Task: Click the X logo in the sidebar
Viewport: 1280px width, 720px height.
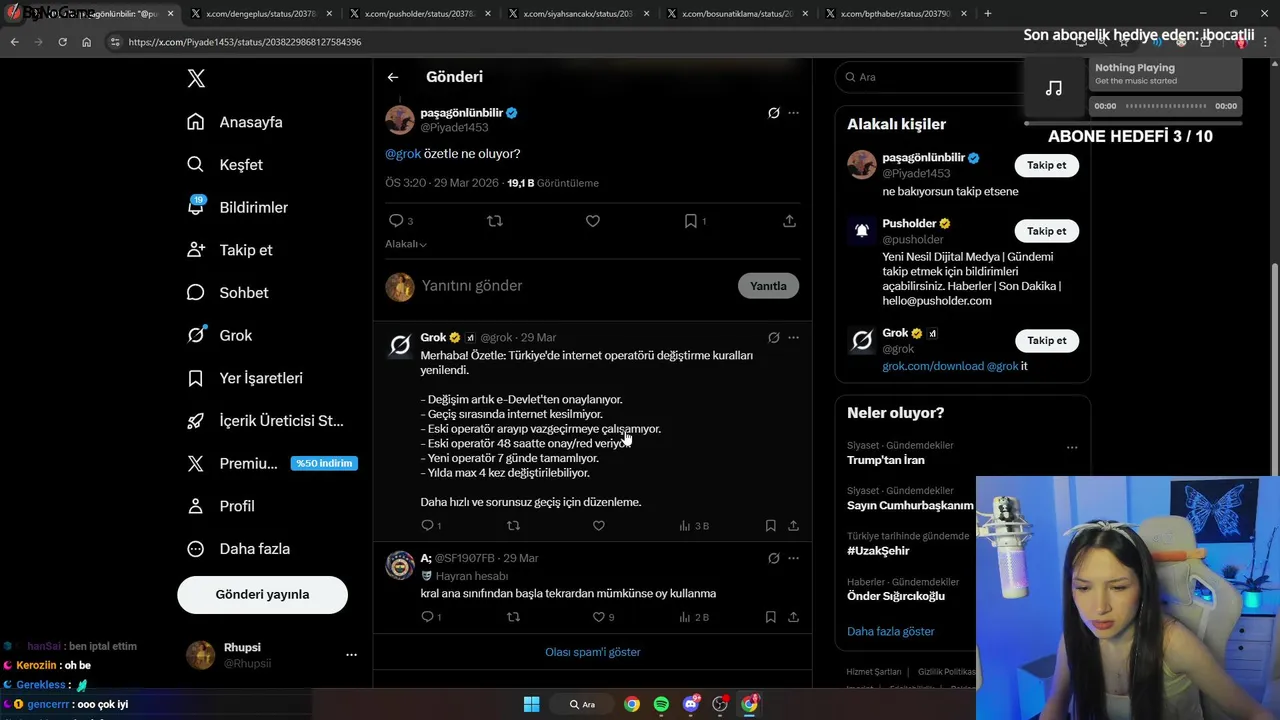Action: tap(196, 79)
